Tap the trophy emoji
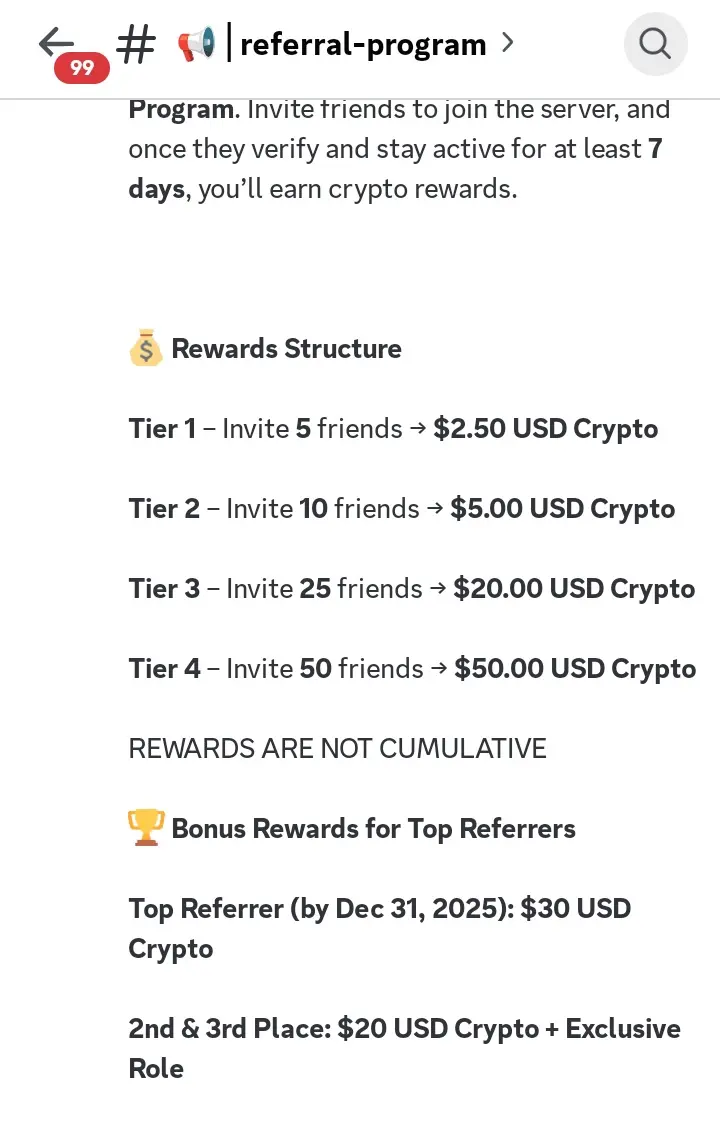The height and width of the screenshot is (1124, 720). [x=146, y=829]
